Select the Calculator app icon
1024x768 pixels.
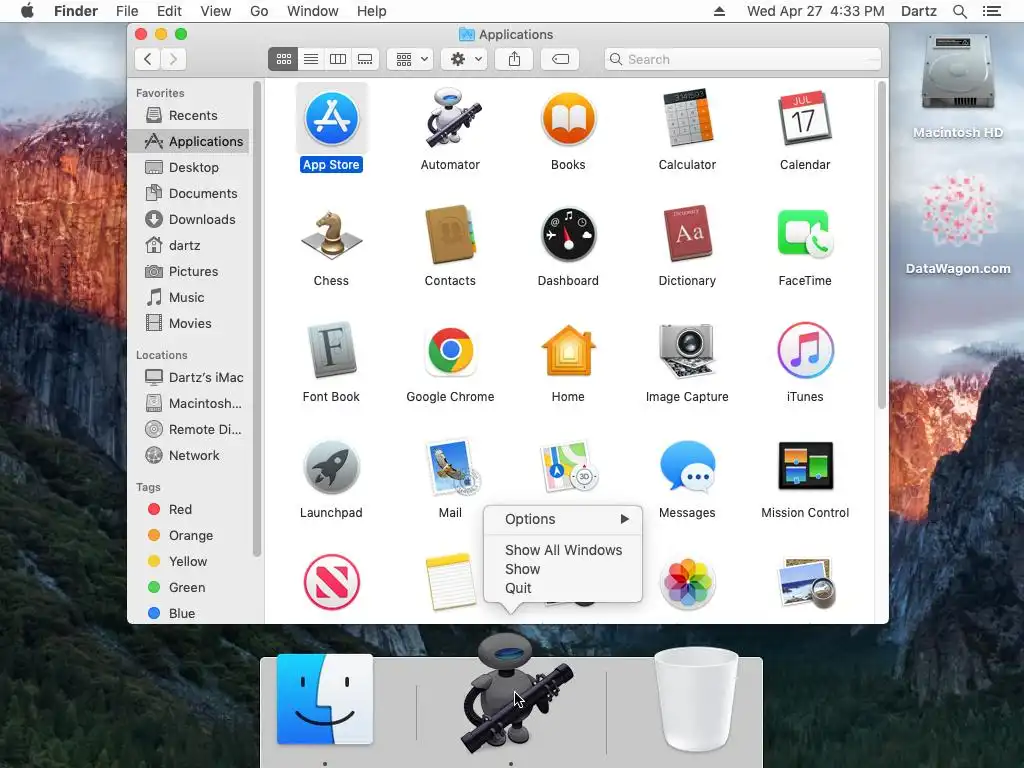pos(687,119)
